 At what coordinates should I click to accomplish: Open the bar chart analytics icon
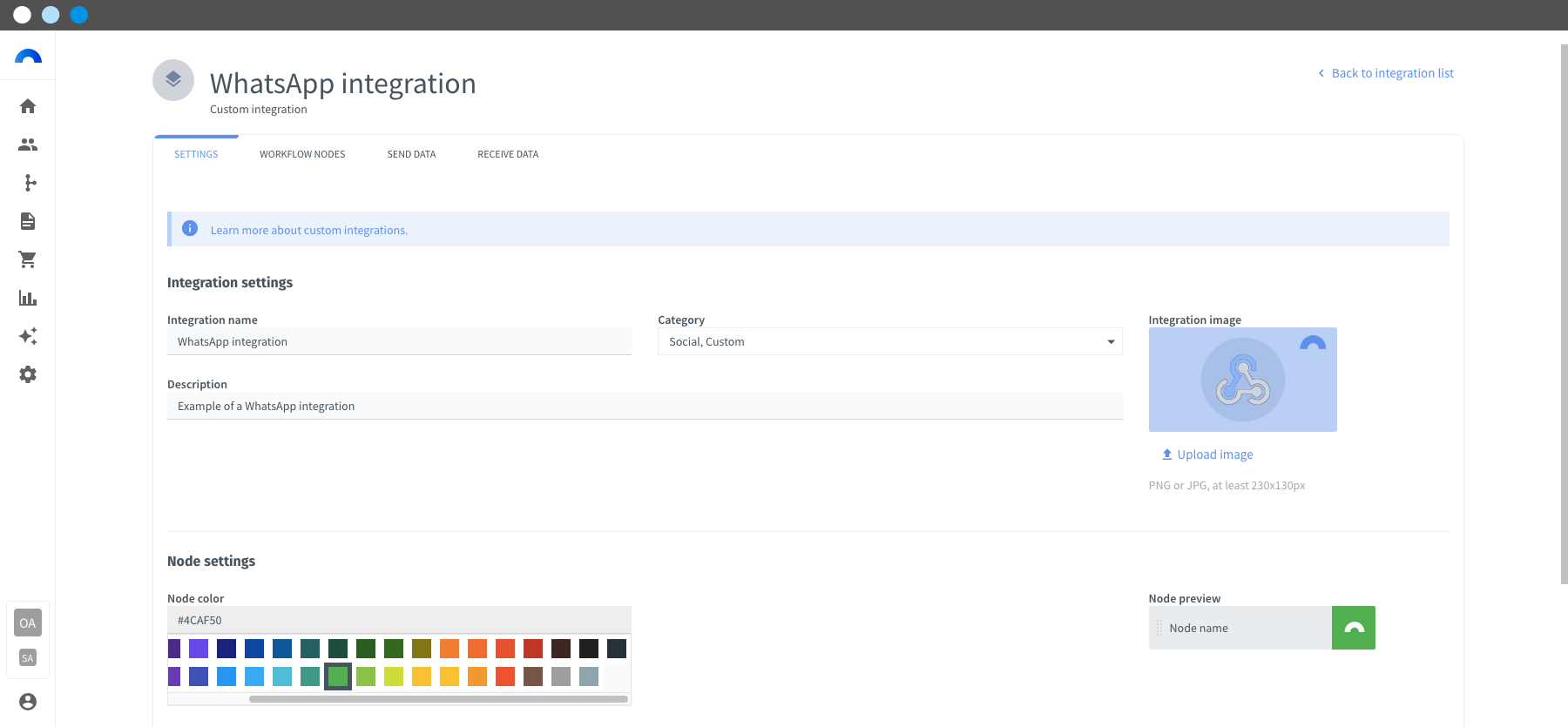coord(28,298)
